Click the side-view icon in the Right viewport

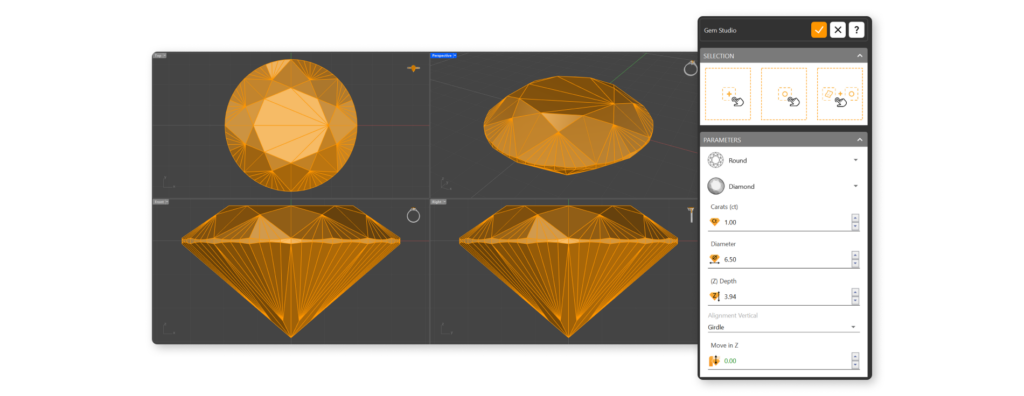pos(691,215)
